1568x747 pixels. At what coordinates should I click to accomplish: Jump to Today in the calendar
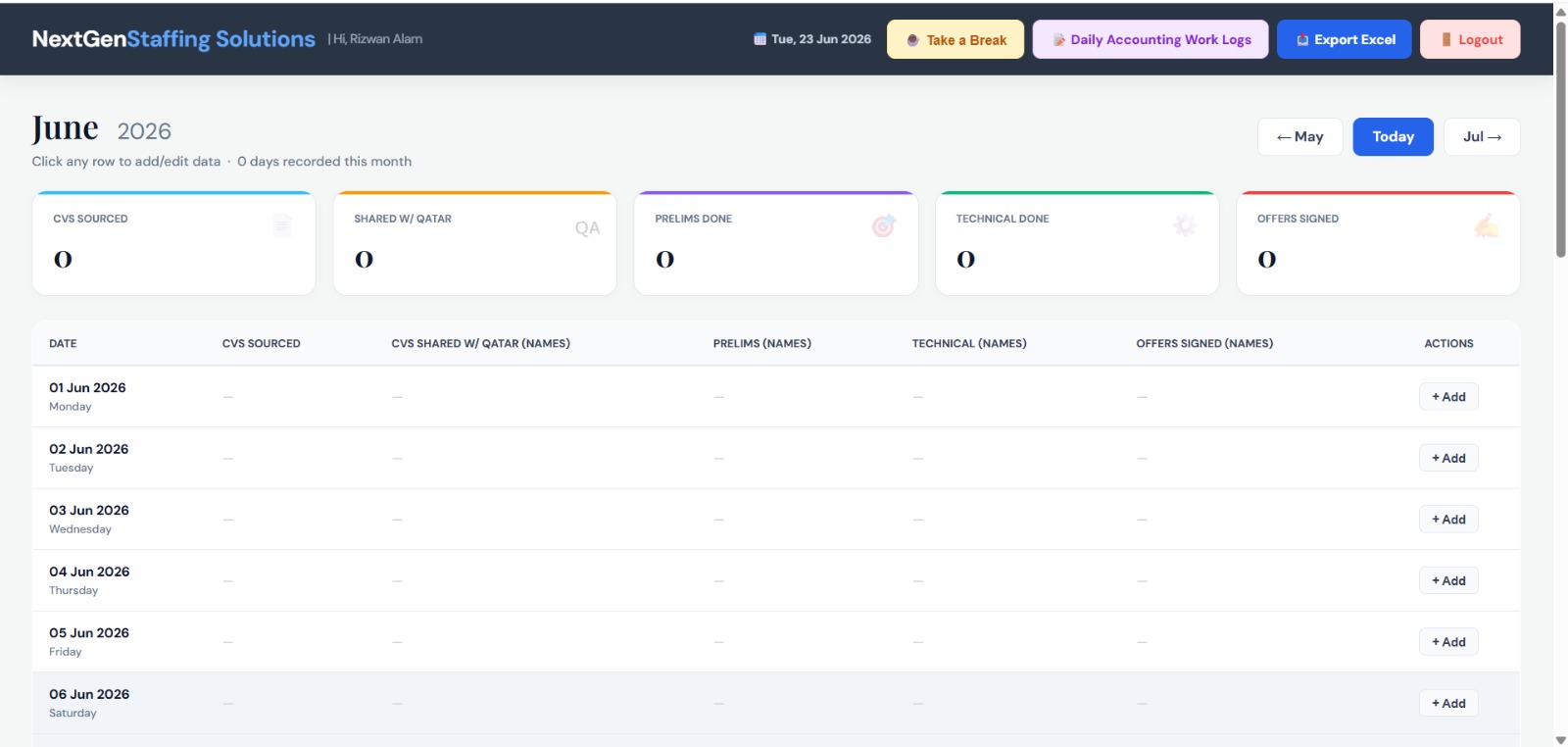[x=1394, y=136]
